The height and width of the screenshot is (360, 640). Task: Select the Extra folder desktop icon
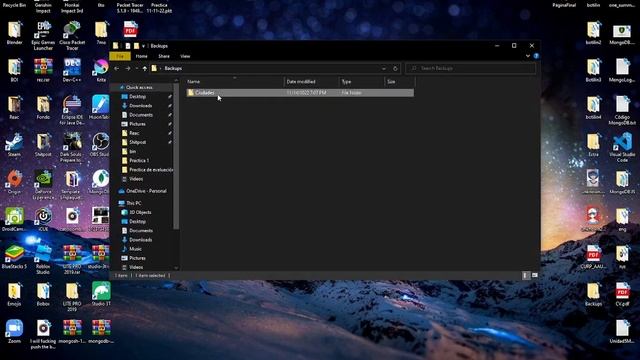pos(593,145)
